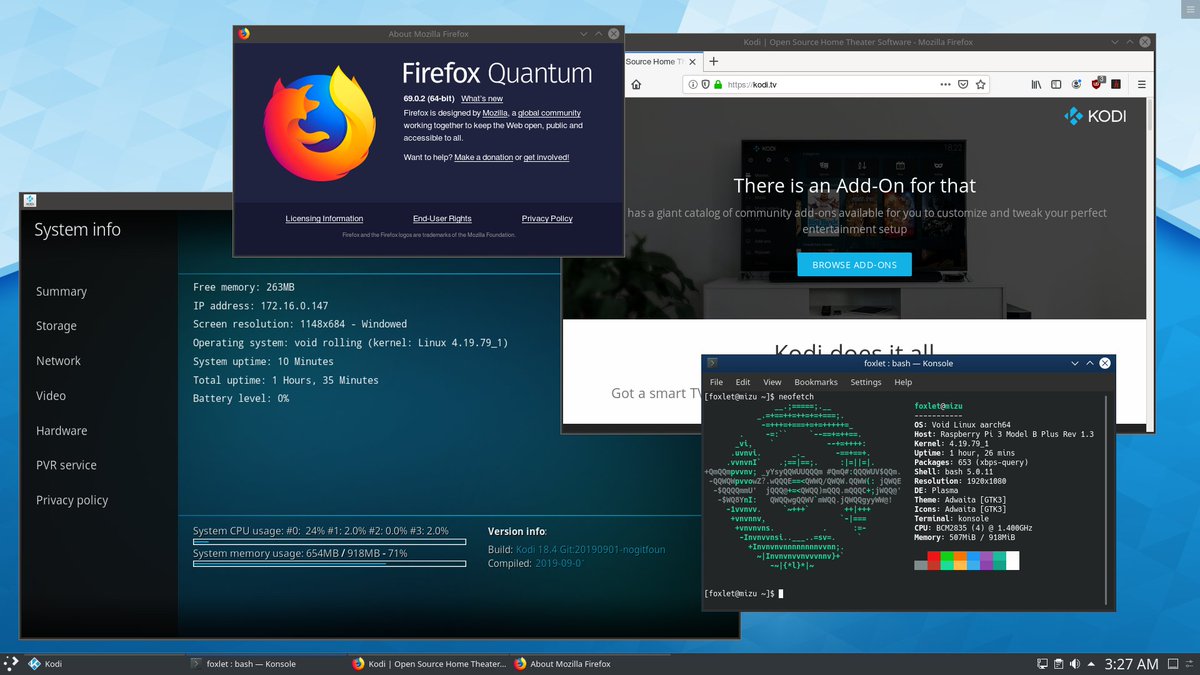Click uBlock Origin extension icon
Screen dimensions: 1200x675
click(x=1097, y=85)
